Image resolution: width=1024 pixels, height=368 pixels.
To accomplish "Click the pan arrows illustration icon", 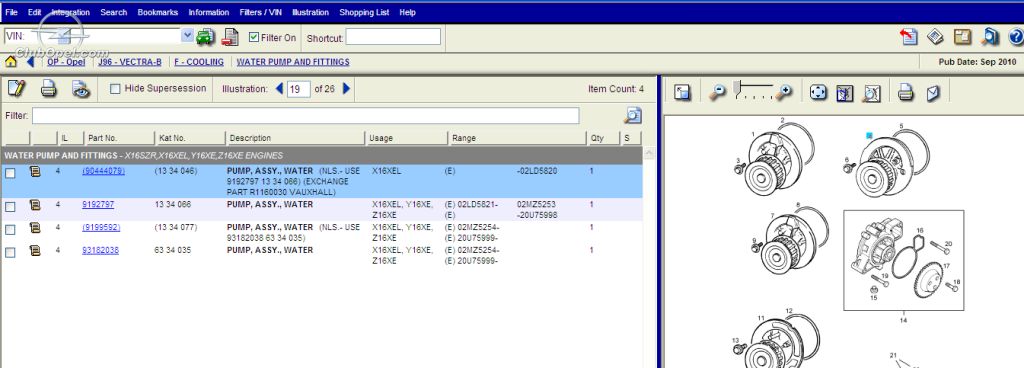I will [x=818, y=93].
